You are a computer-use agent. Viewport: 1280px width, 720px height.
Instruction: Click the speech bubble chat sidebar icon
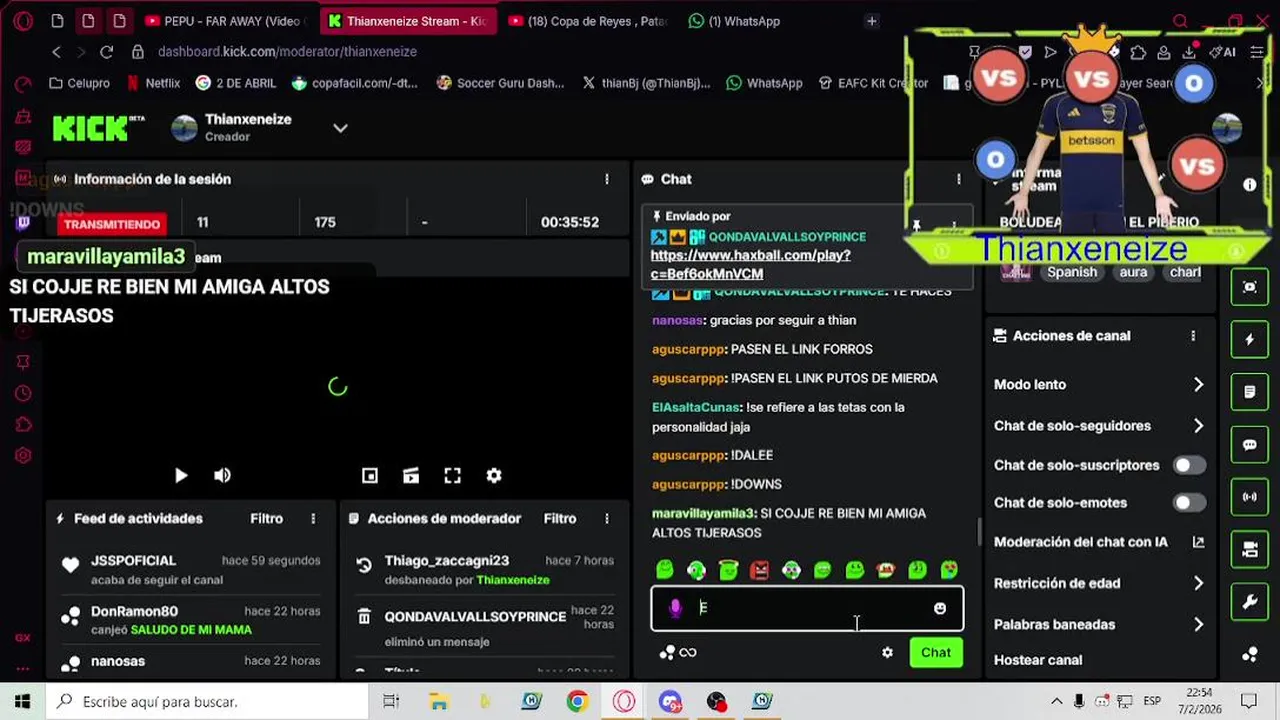coord(1250,445)
